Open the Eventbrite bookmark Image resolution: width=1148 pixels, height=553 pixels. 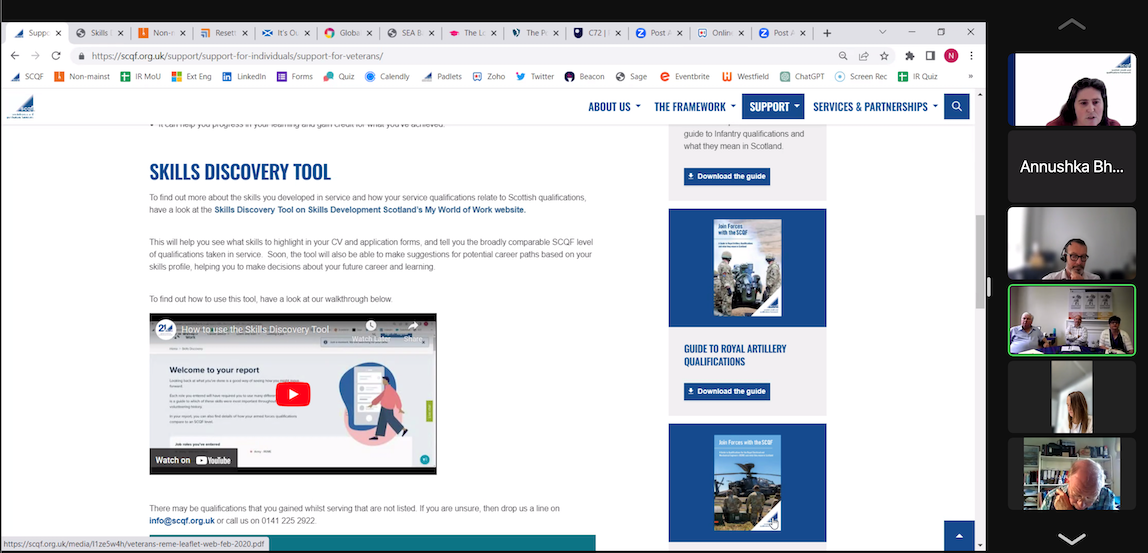point(686,76)
